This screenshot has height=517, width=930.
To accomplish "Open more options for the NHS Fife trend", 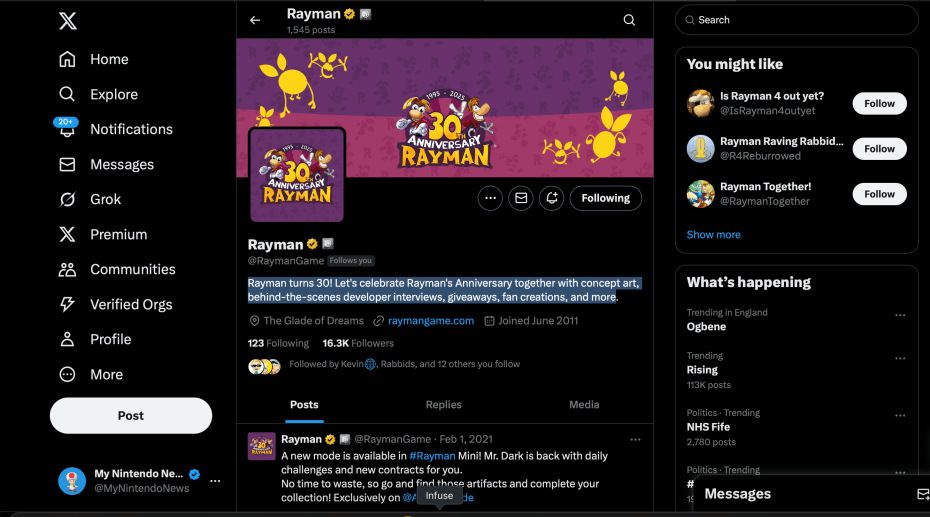I will 900,416.
